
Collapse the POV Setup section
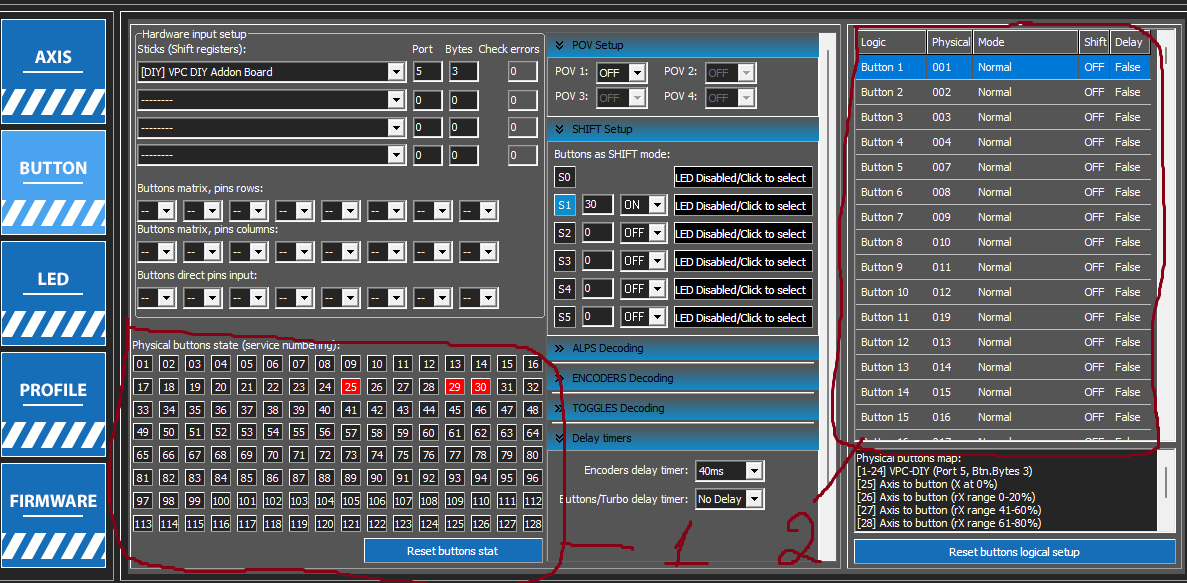(560, 45)
